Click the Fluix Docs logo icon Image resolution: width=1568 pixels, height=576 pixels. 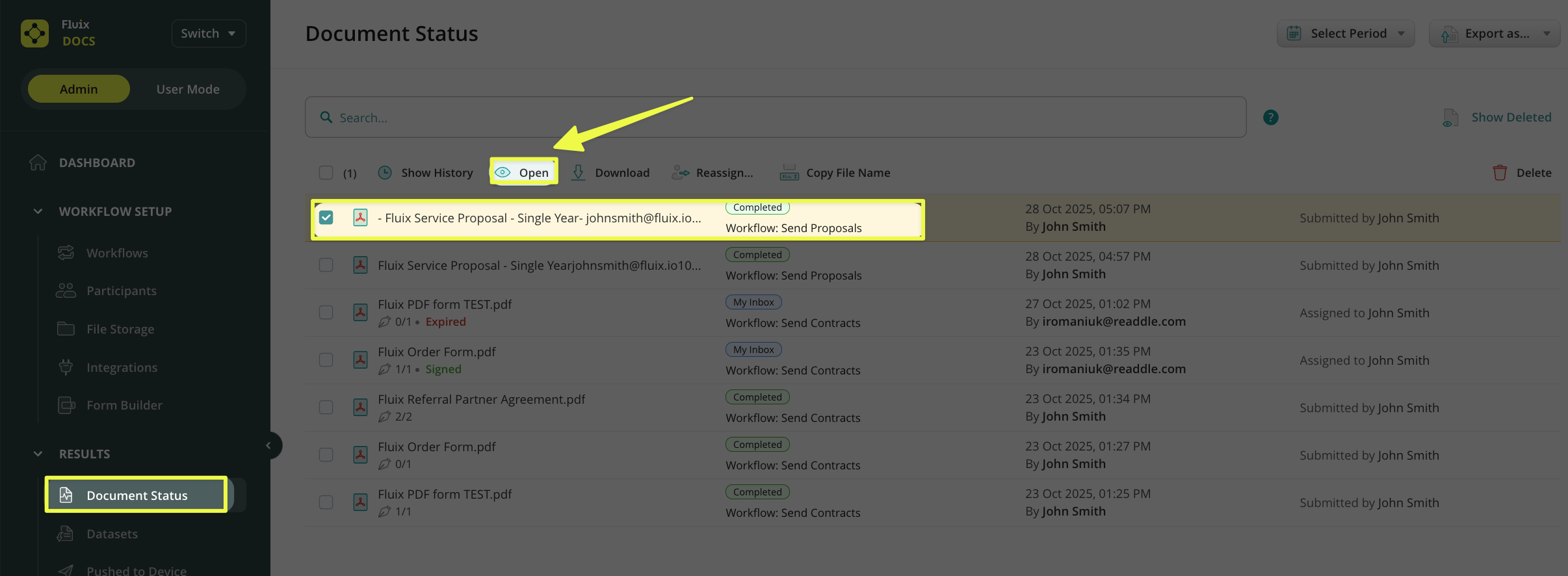coord(35,33)
